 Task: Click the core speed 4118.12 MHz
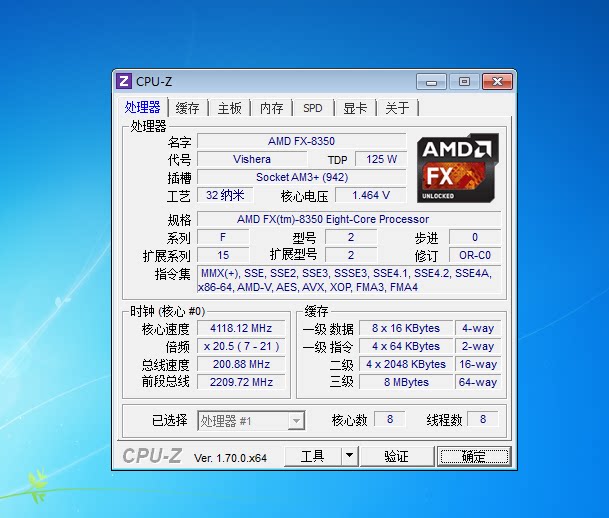click(241, 328)
